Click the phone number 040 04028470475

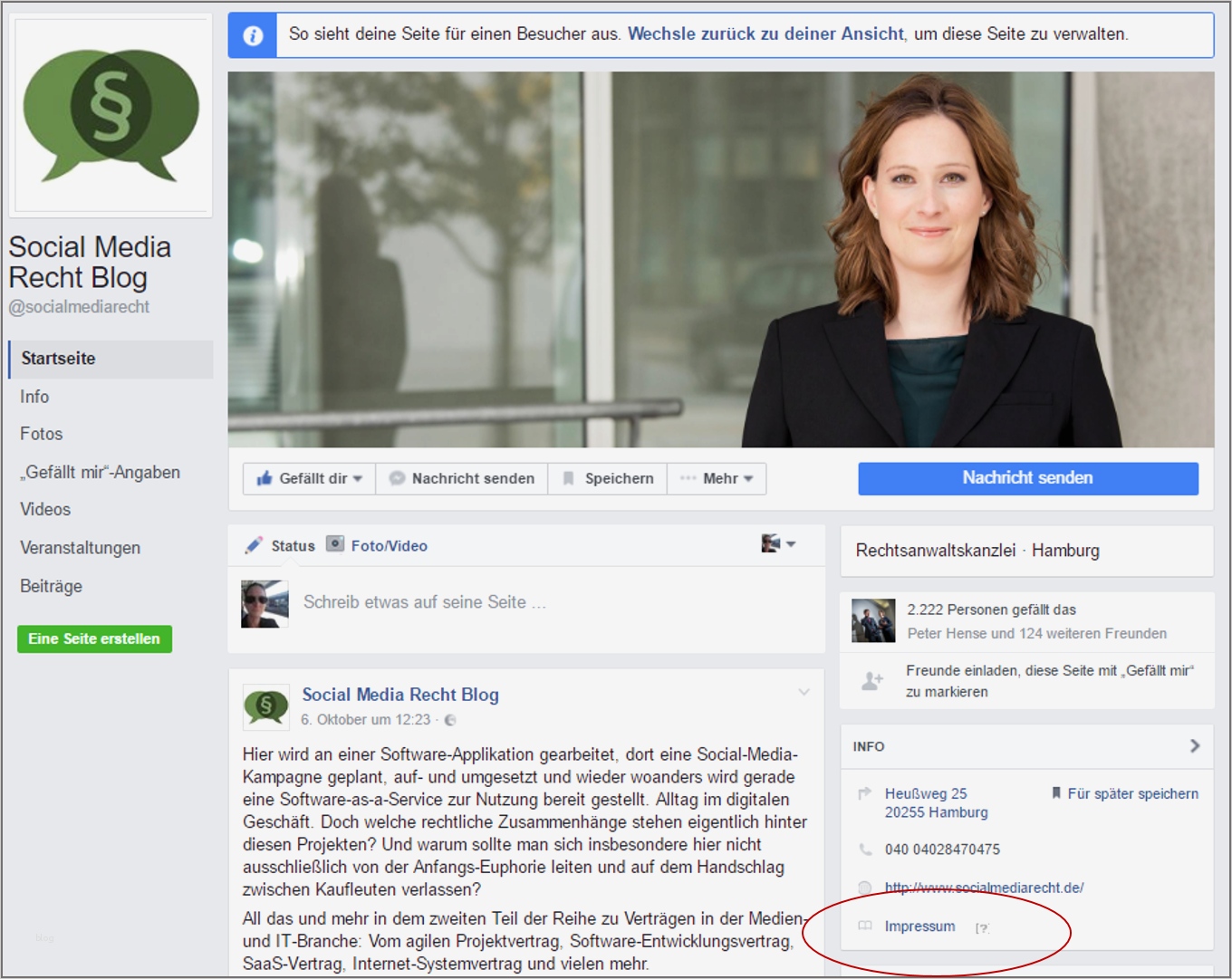coord(942,849)
